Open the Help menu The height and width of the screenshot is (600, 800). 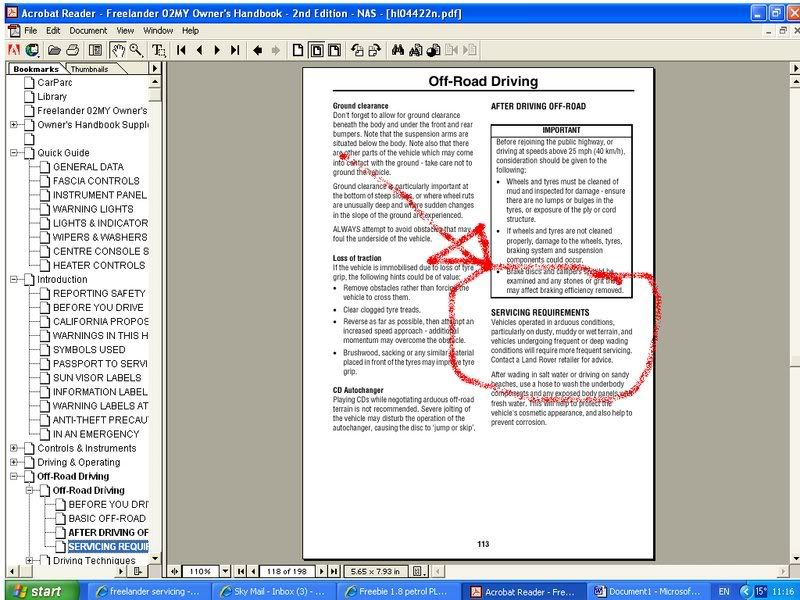190,31
